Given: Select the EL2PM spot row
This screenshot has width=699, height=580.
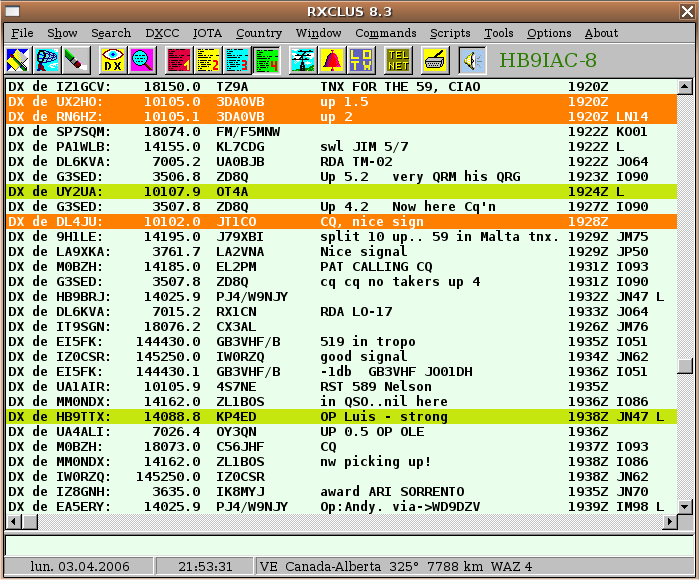Looking at the screenshot, I should [x=341, y=267].
